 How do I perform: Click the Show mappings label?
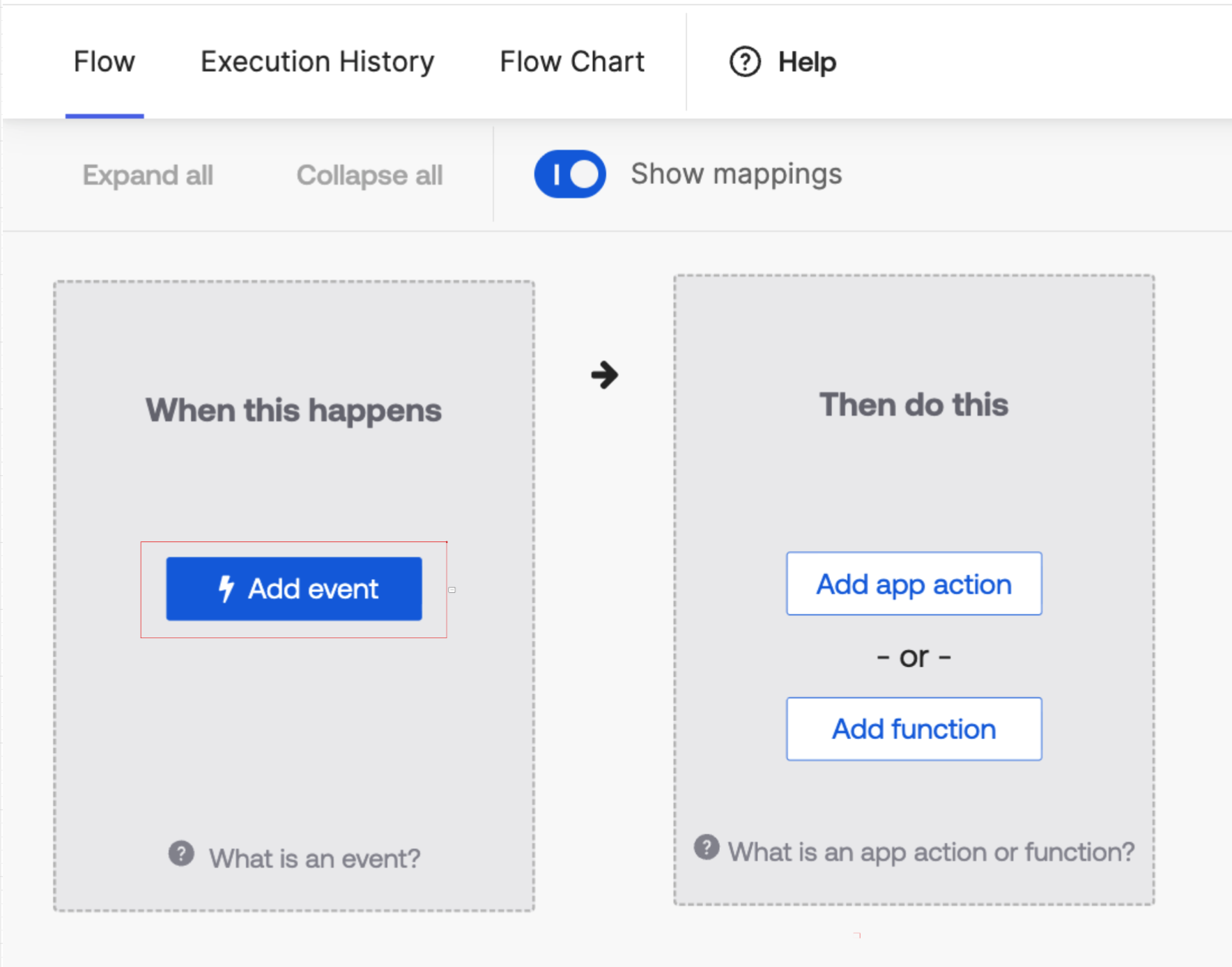pyautogui.click(x=737, y=174)
